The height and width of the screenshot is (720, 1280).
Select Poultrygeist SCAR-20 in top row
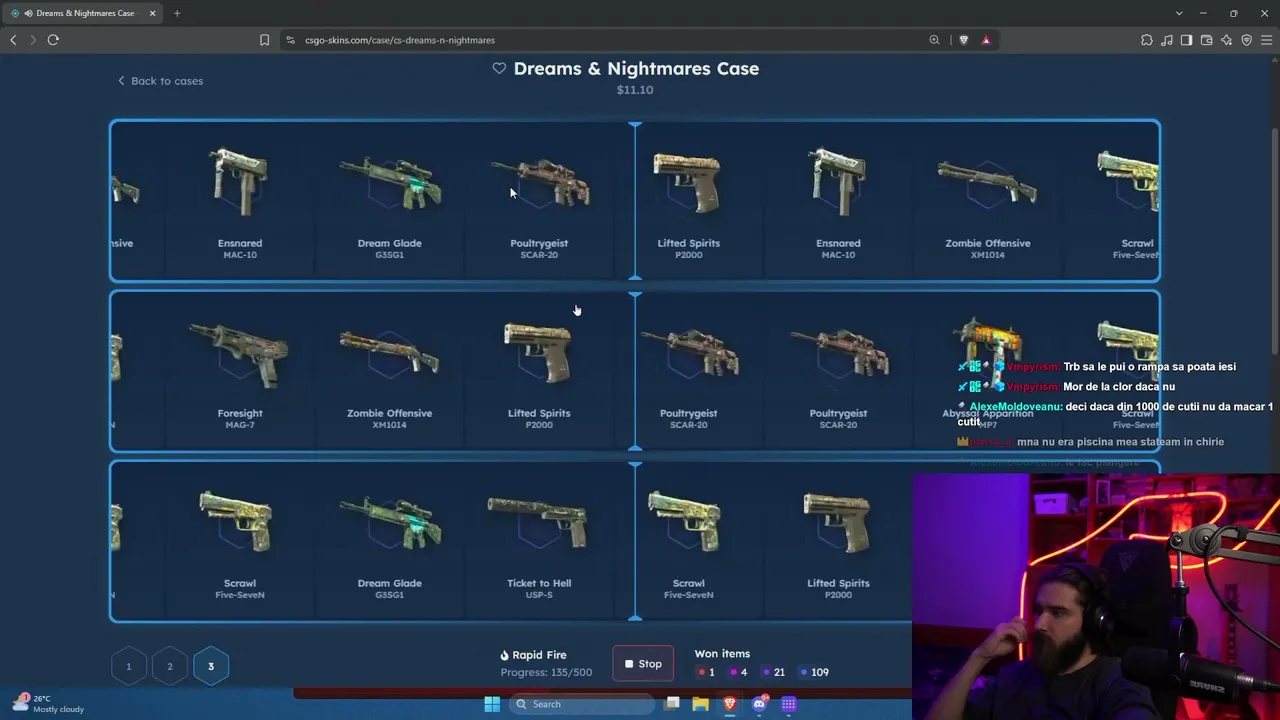[x=539, y=201]
